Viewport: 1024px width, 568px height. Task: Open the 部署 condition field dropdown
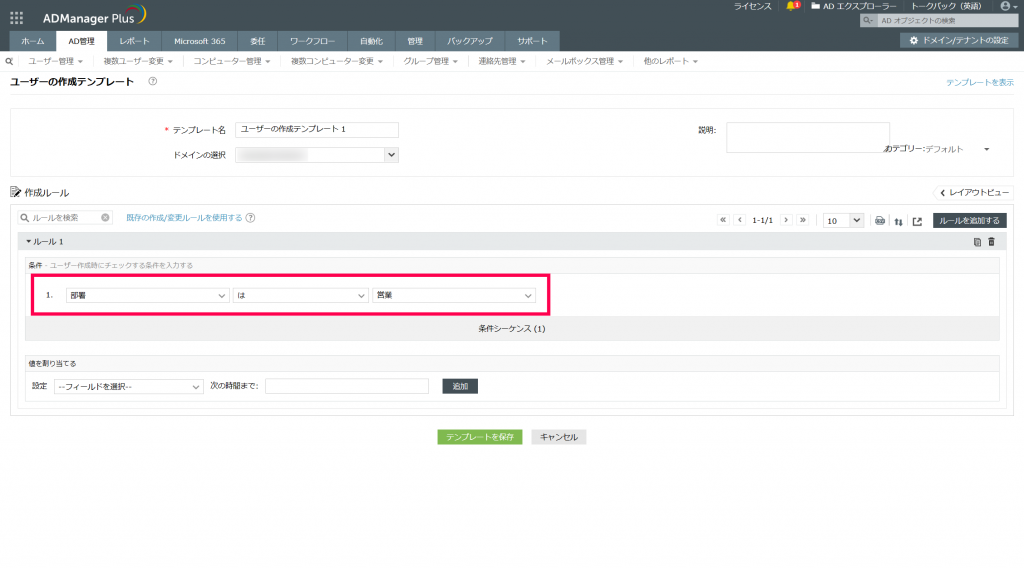147,296
